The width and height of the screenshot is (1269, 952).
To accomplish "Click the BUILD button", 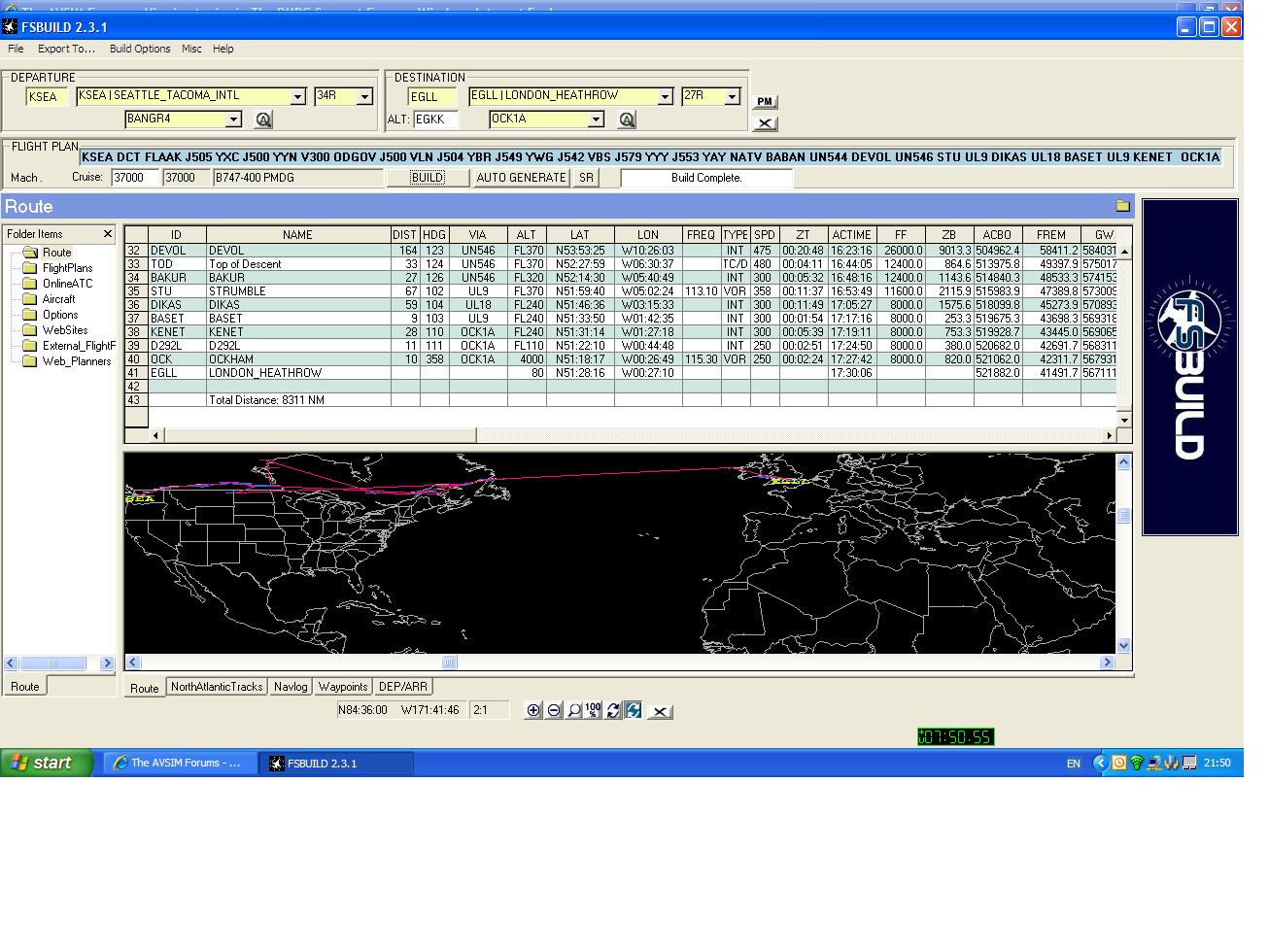I will click(428, 178).
